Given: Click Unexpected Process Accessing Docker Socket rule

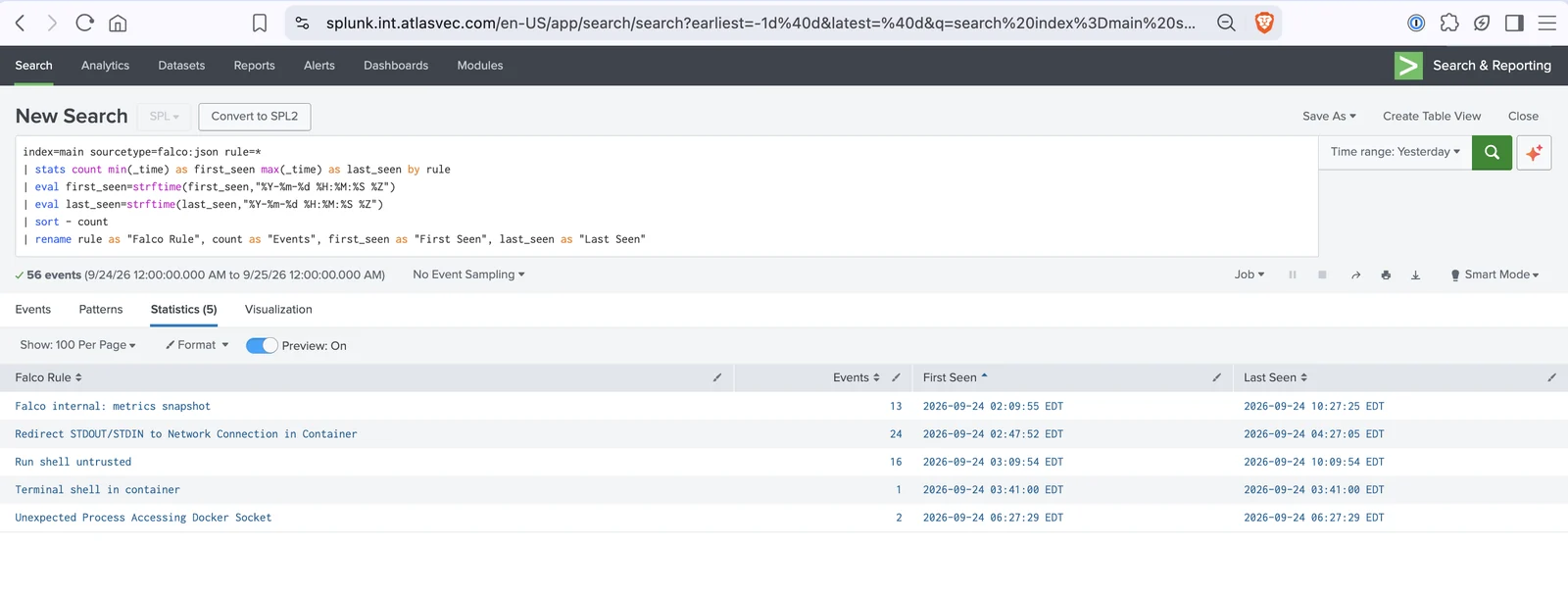Looking at the screenshot, I should coord(143,518).
